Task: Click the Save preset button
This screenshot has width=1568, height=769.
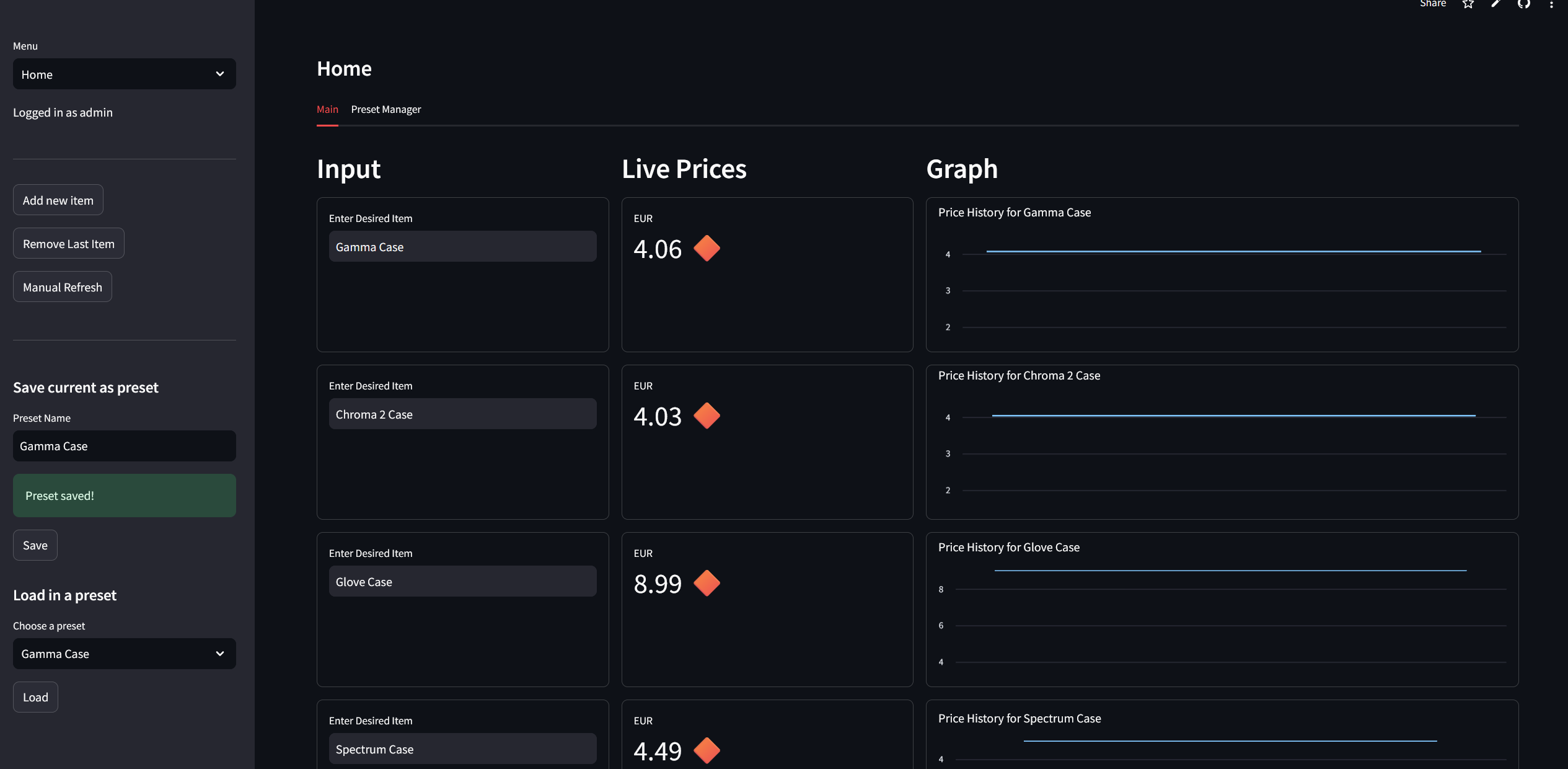Action: pyautogui.click(x=35, y=545)
